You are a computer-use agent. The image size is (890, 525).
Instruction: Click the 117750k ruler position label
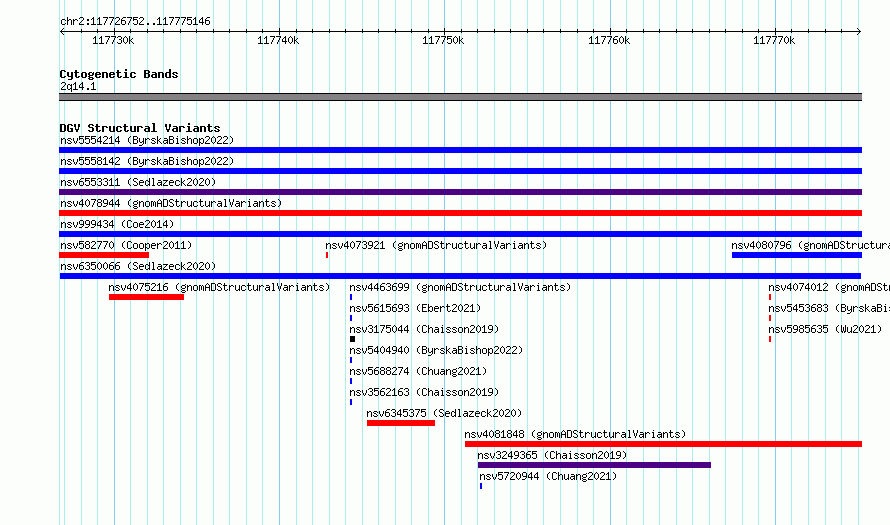[x=443, y=40]
